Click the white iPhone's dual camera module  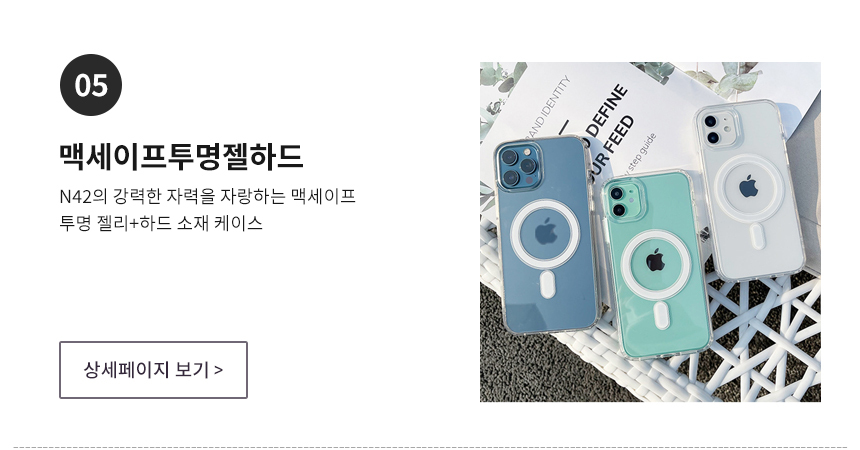pyautogui.click(x=718, y=130)
